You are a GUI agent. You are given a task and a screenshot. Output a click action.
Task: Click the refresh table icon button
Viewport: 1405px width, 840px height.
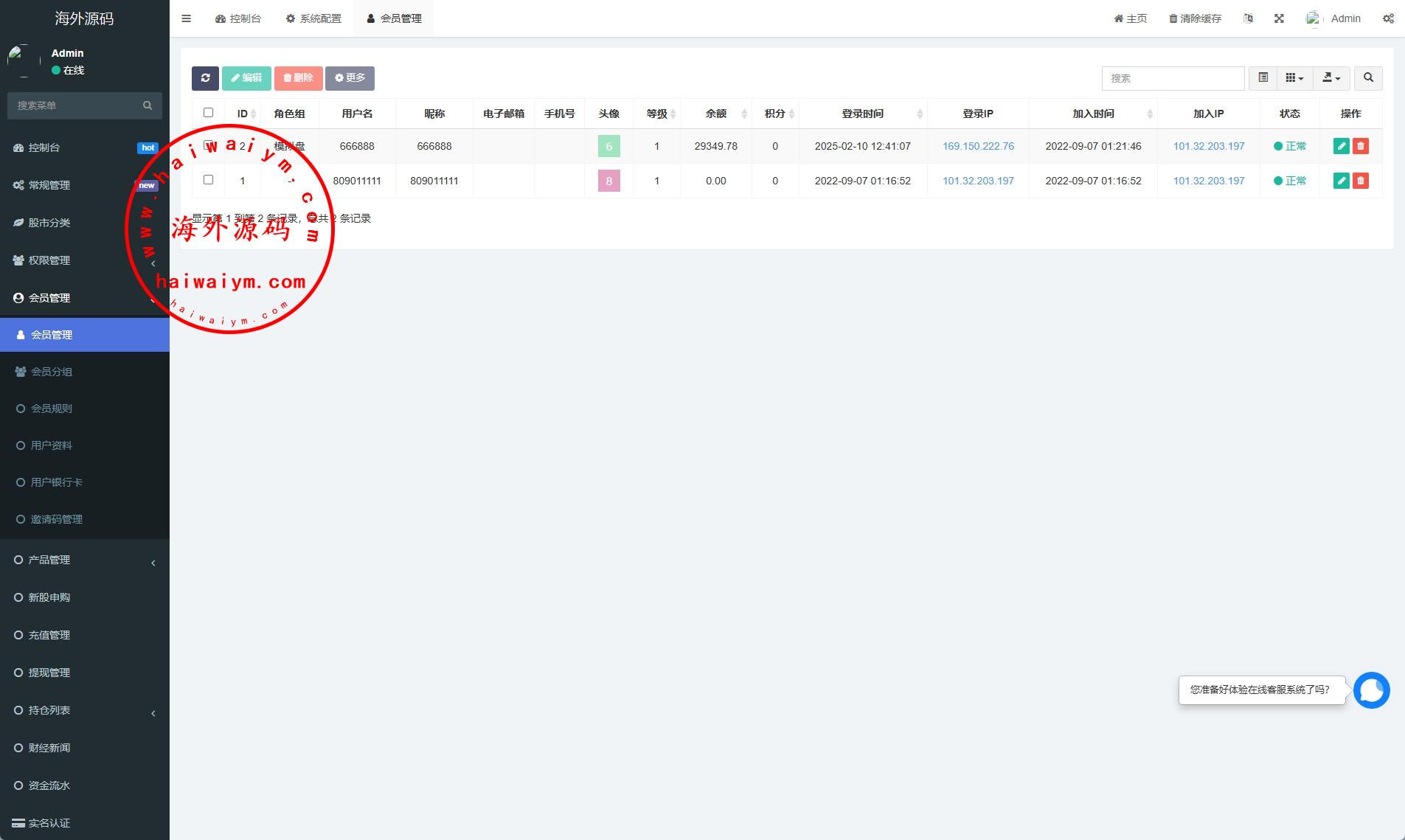coord(205,78)
